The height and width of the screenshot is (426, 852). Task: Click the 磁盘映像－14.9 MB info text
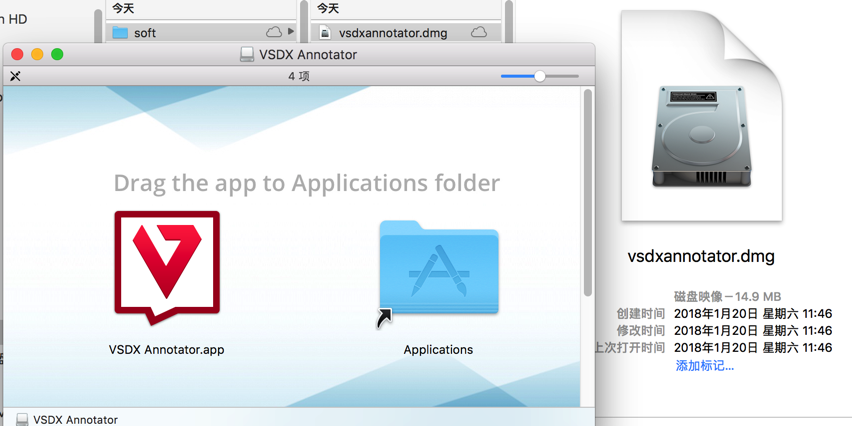click(728, 296)
